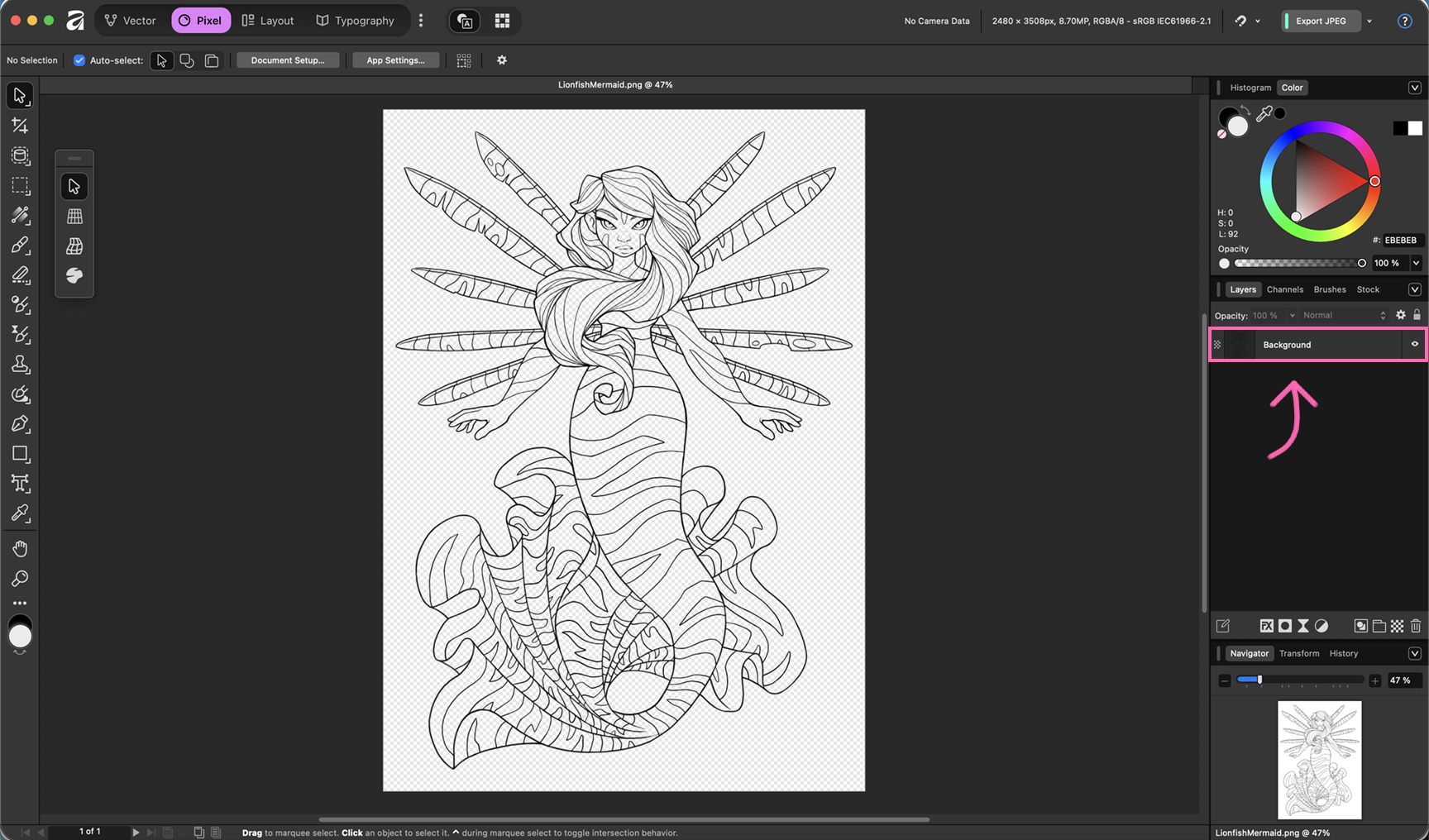Select the Flood Fill tool
1429x840 pixels.
pos(20,215)
